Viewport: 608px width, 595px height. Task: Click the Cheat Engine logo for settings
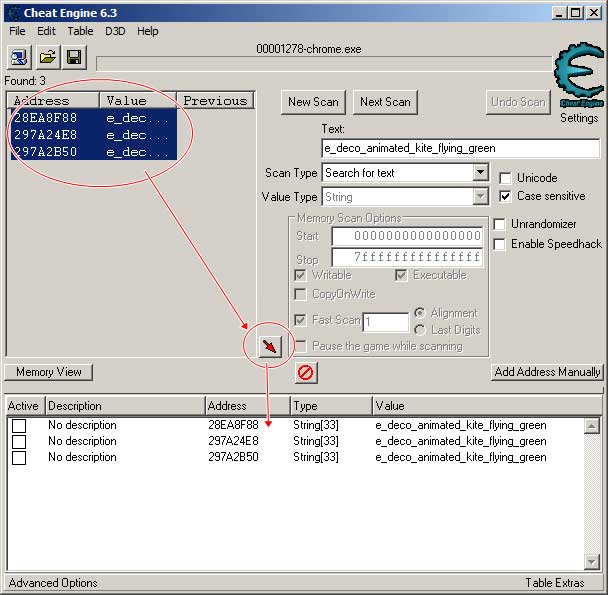[580, 74]
